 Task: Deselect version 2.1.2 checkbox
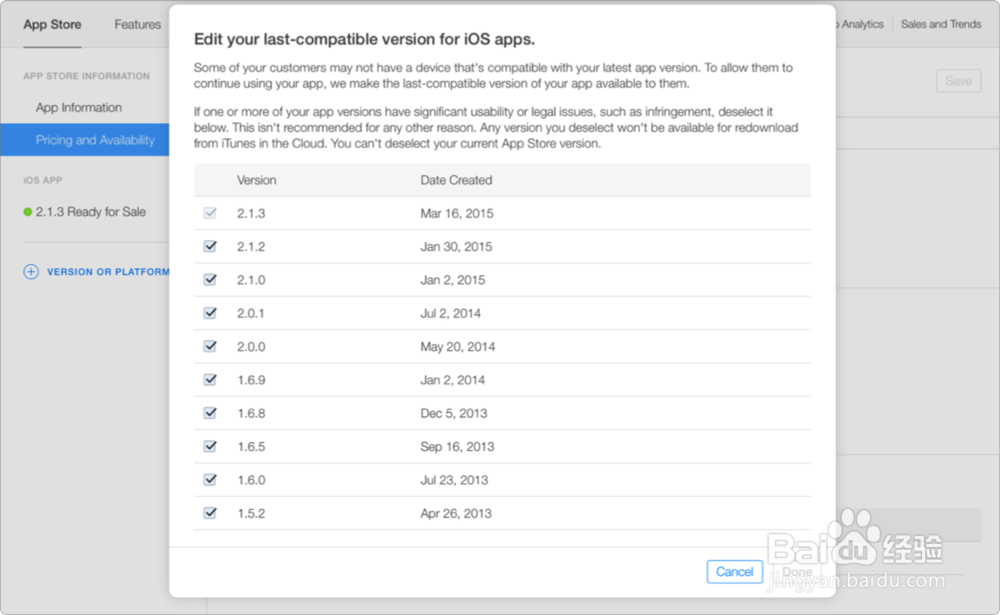click(x=210, y=246)
